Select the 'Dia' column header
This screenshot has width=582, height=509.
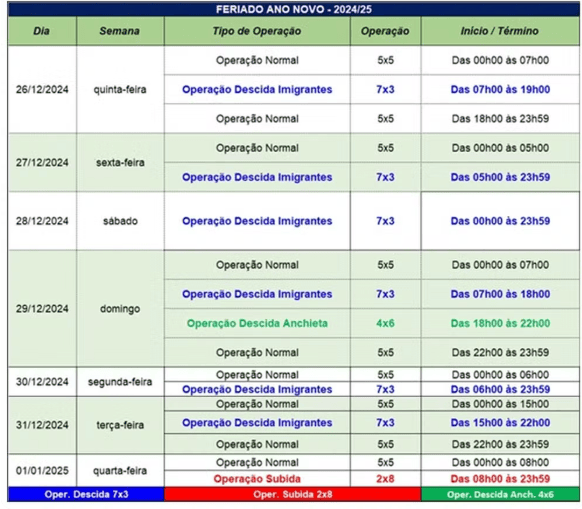pos(42,31)
